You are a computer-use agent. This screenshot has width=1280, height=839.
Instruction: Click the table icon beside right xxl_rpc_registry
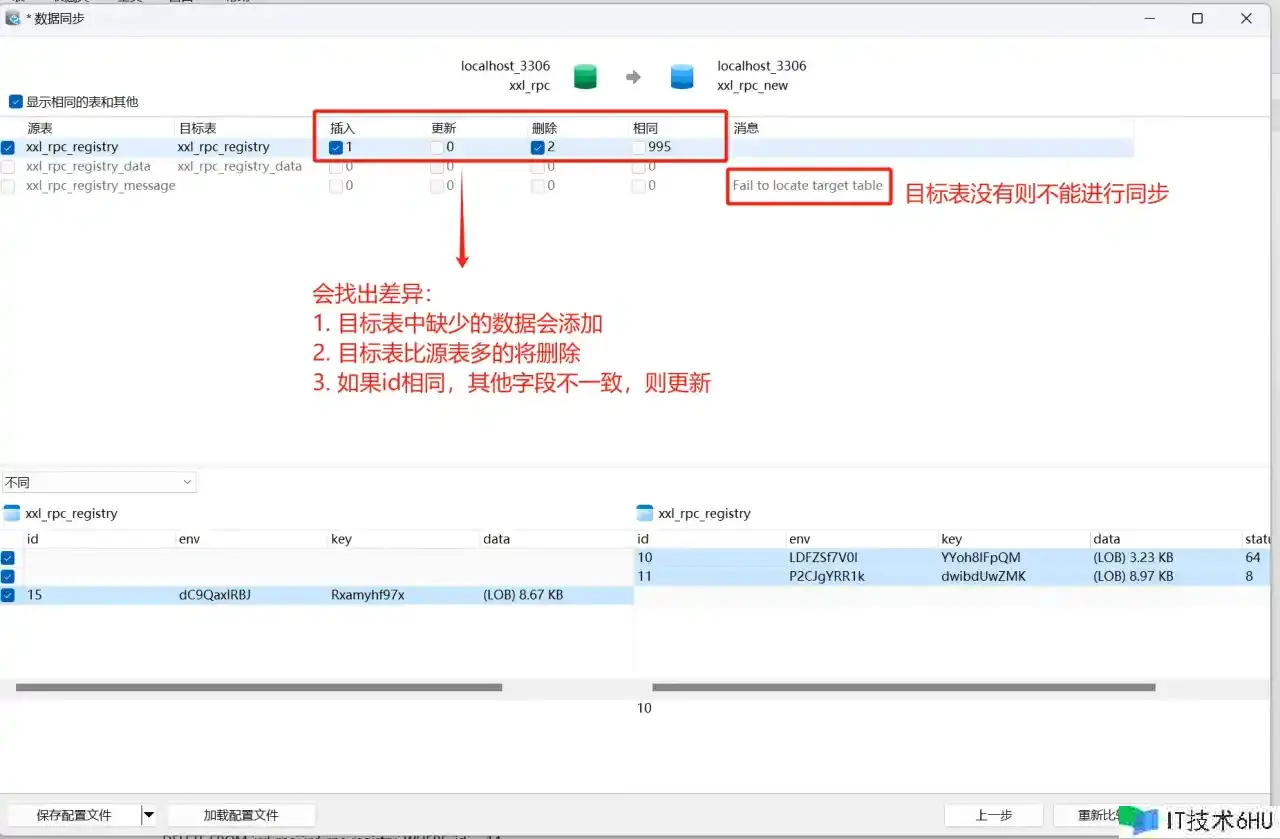[x=645, y=513]
